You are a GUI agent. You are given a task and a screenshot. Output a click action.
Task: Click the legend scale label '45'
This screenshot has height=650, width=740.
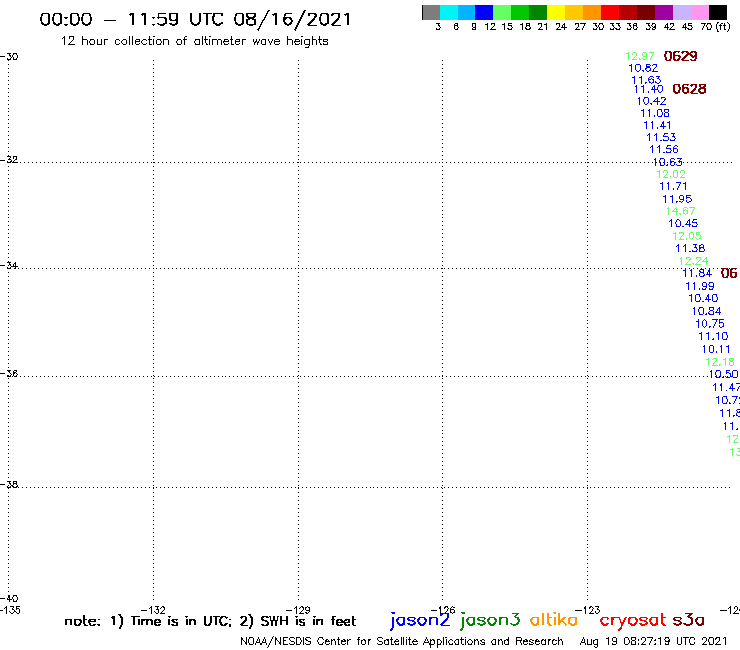687,27
